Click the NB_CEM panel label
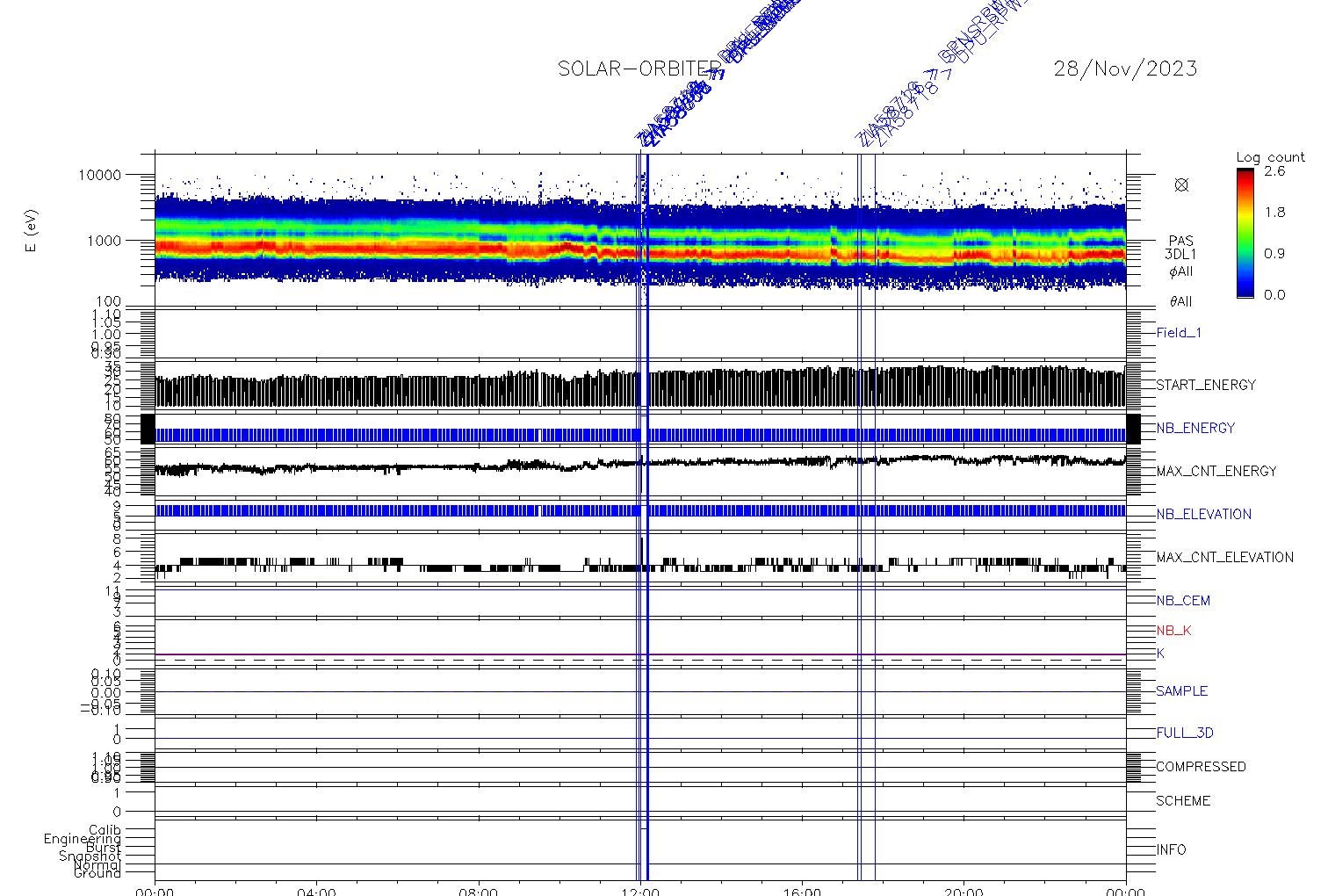 [1183, 601]
